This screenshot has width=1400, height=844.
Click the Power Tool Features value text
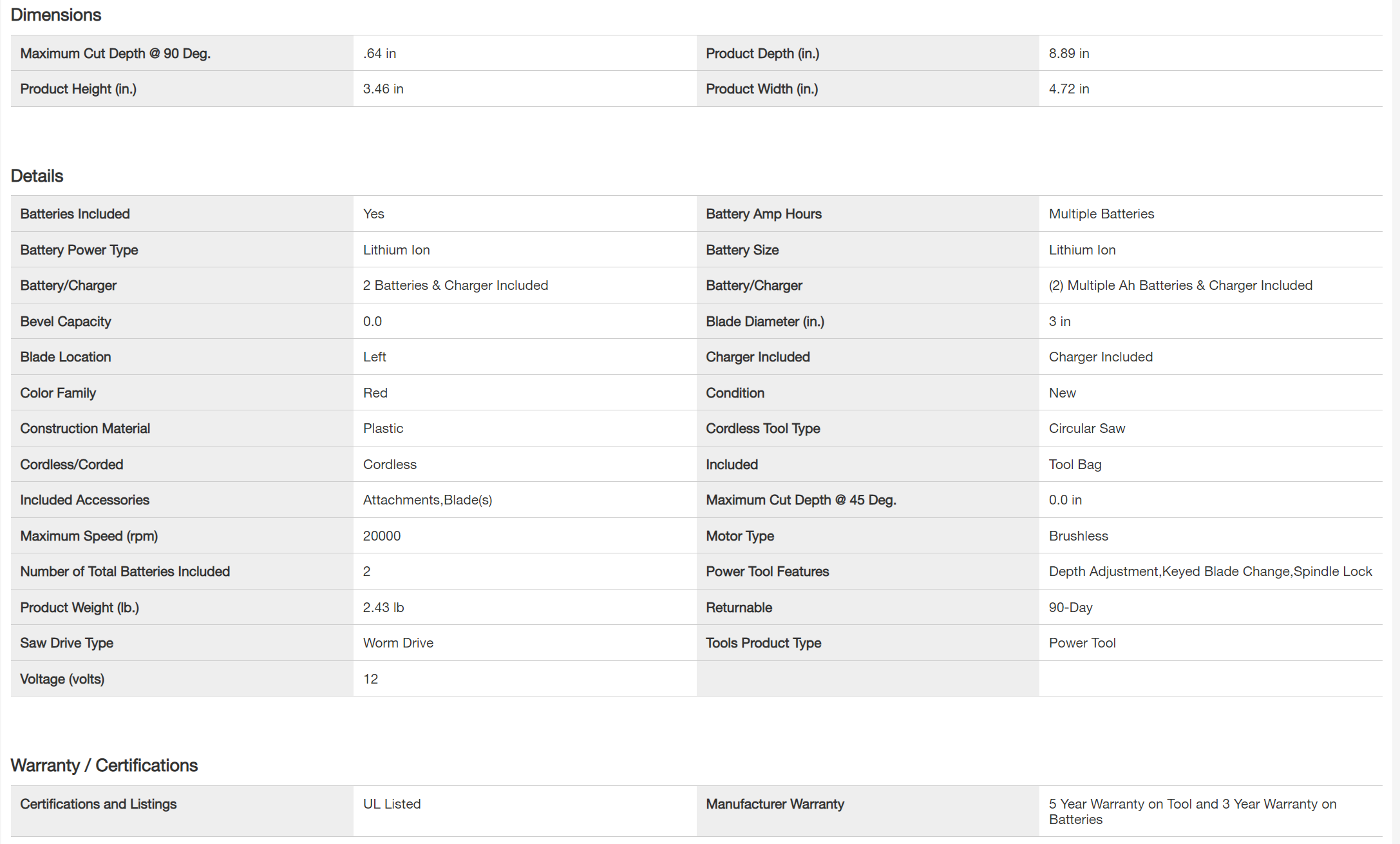click(1209, 571)
